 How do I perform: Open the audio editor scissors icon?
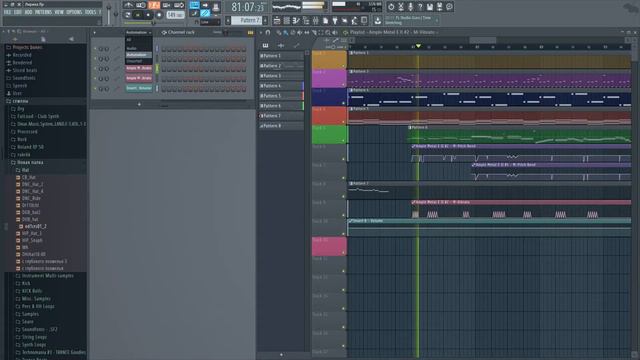pos(401,7)
